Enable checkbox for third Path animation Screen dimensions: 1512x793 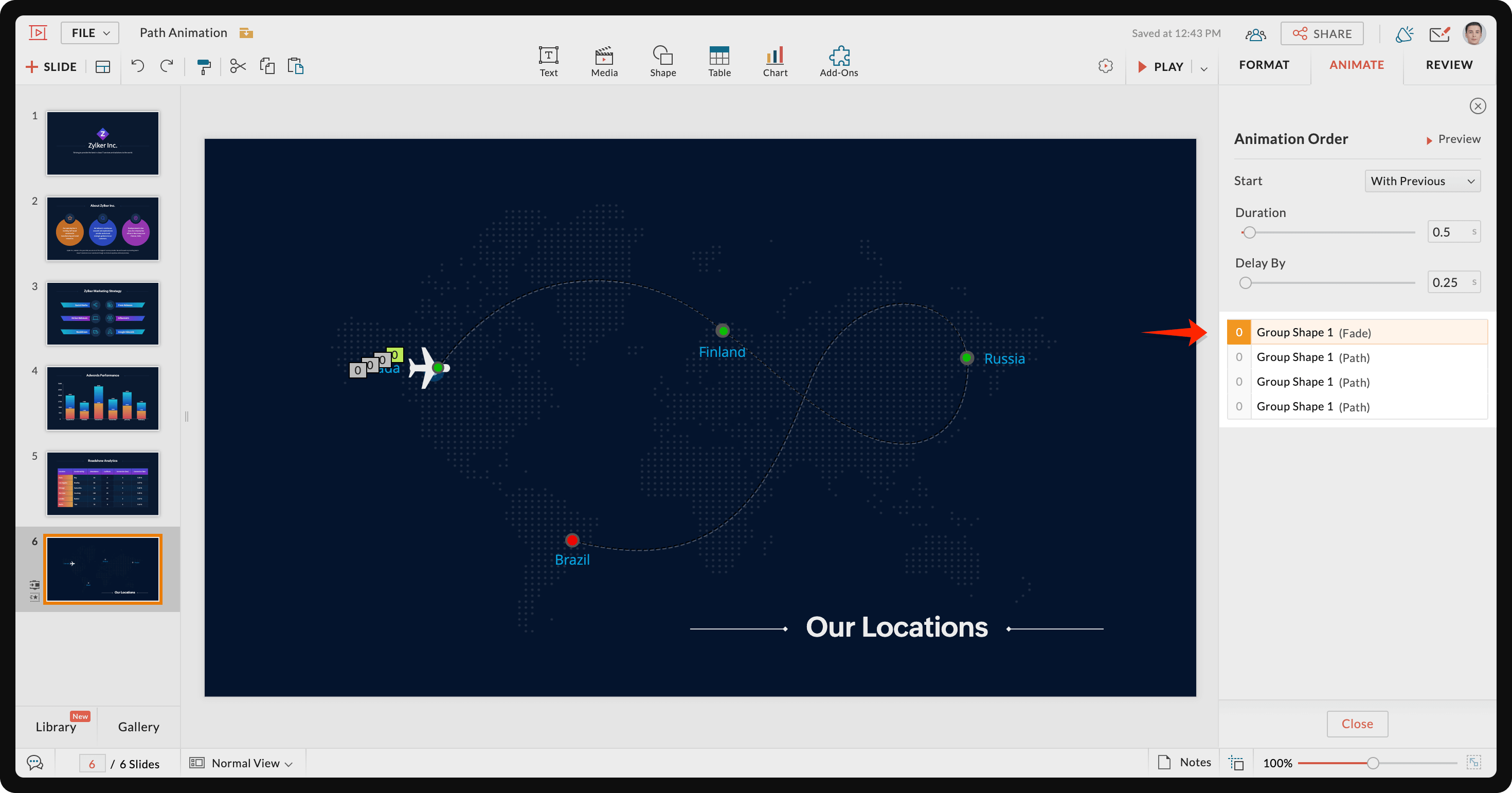(x=1239, y=406)
